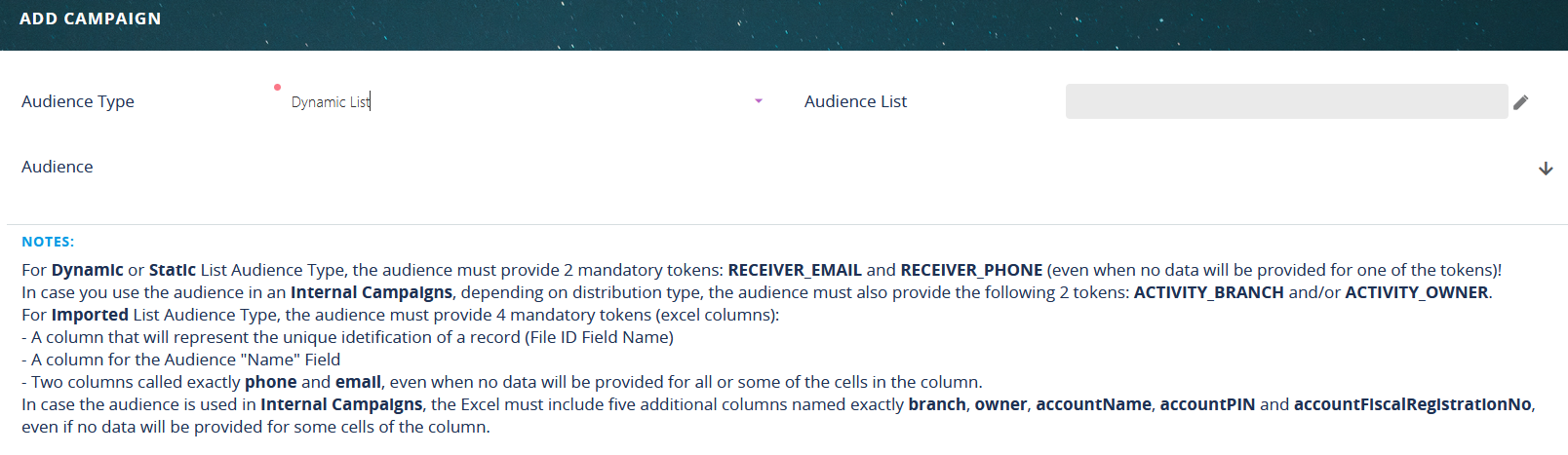Viewport: 1568px width, 455px height.
Task: Click the Audience List label
Action: pos(855,101)
